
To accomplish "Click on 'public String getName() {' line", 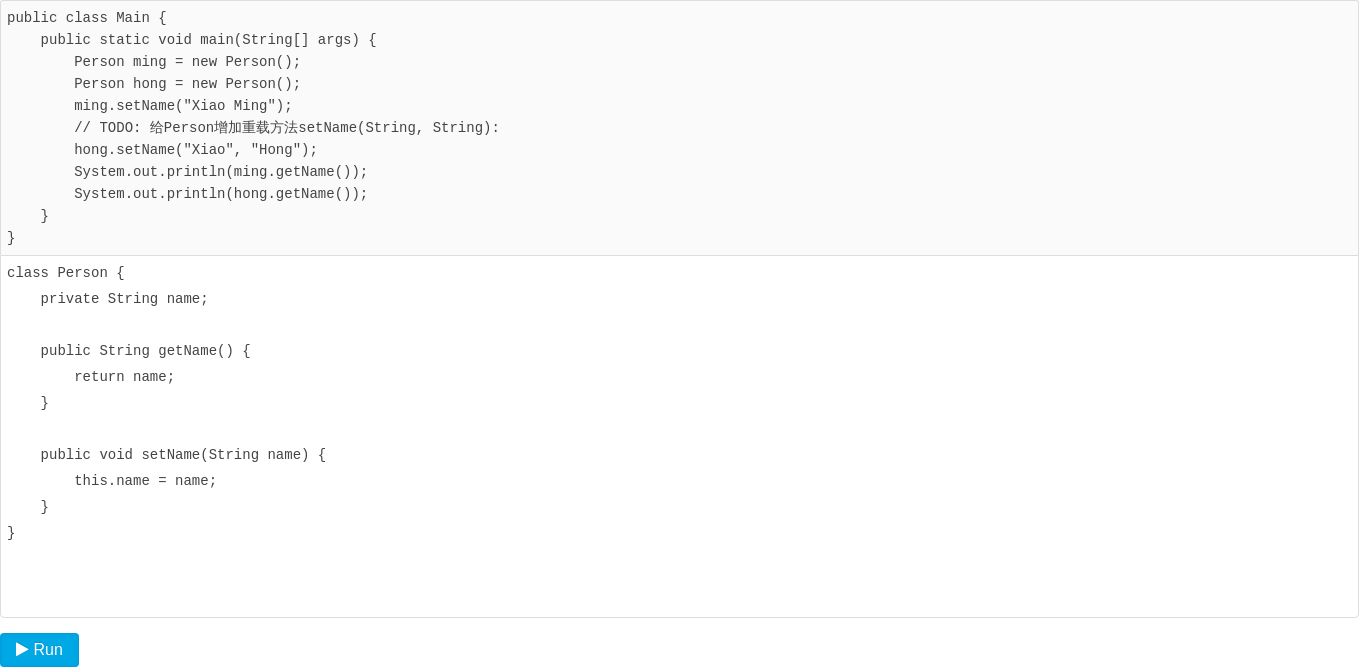I will point(145,351).
